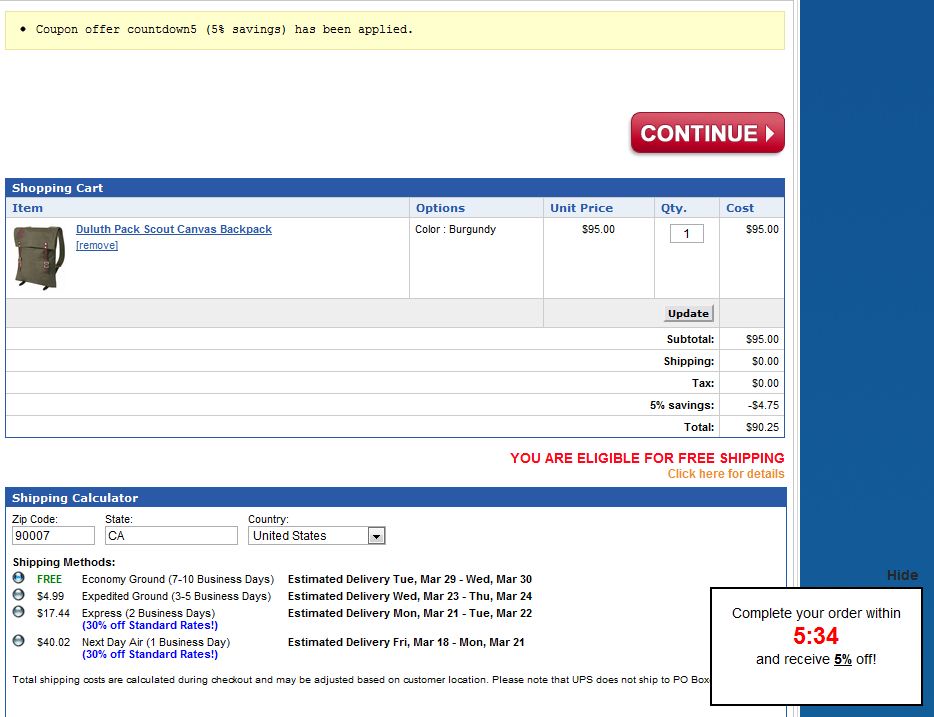Image resolution: width=934 pixels, height=717 pixels.
Task: Click the State input field
Action: pyautogui.click(x=171, y=535)
